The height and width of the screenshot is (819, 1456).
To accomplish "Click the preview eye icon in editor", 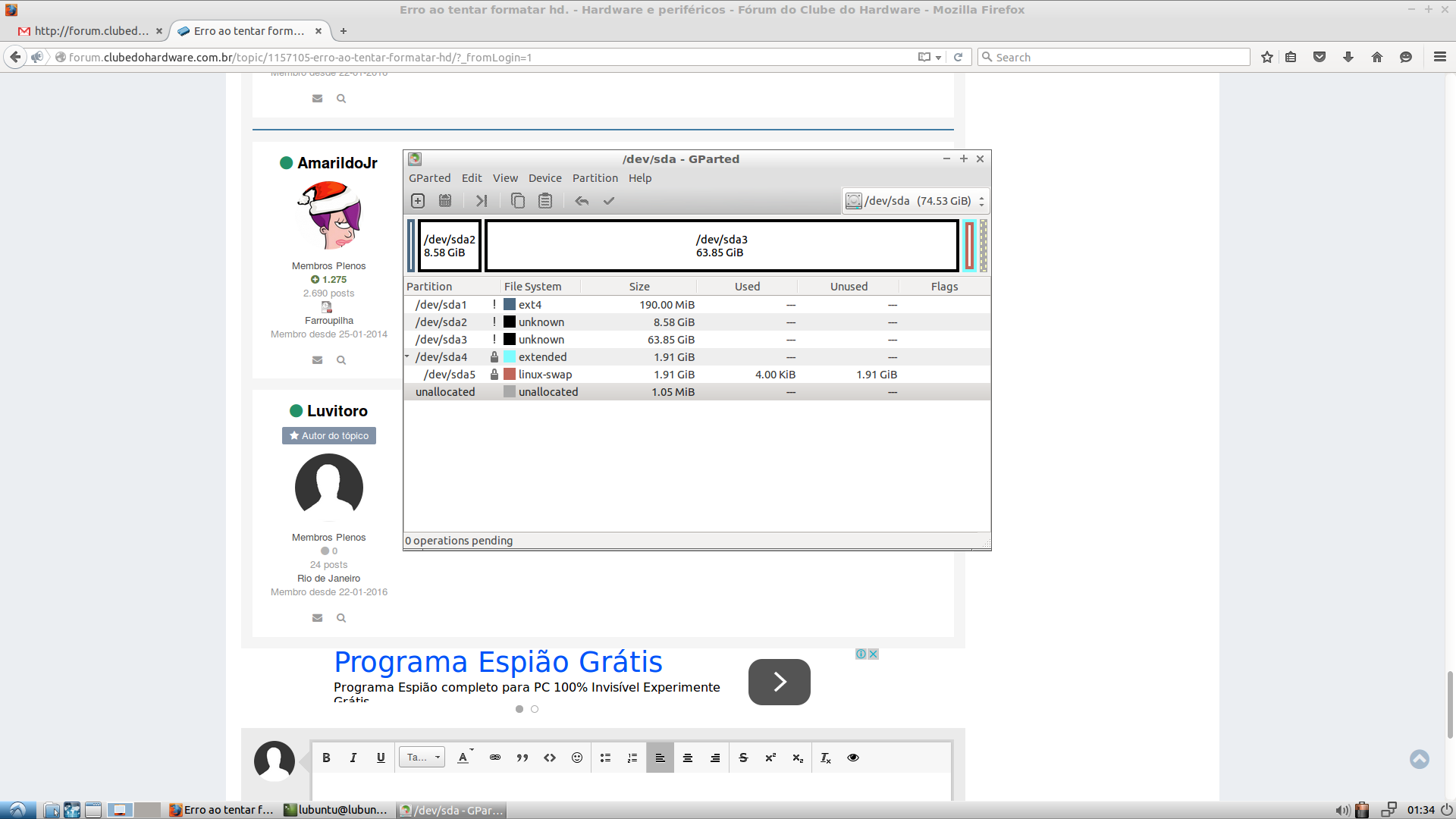I will 853,758.
